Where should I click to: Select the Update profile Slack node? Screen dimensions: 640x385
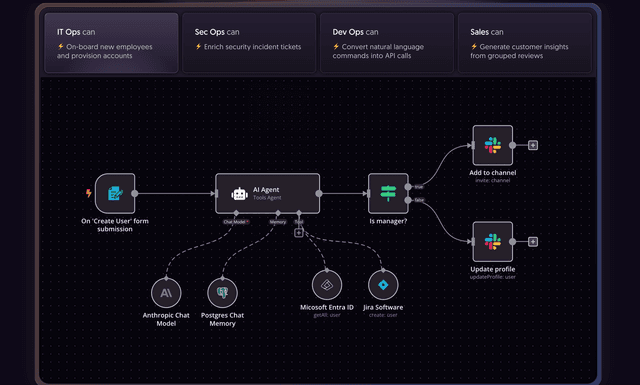coord(493,241)
